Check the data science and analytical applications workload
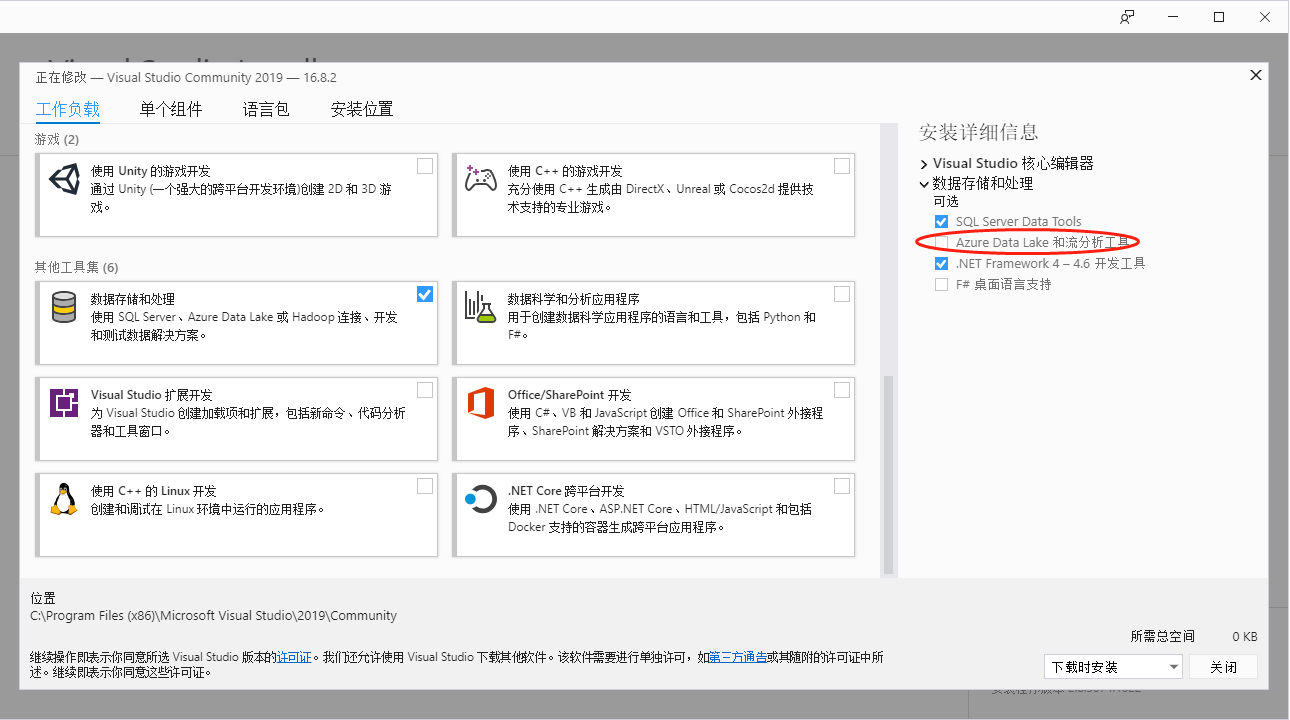1290x720 pixels. pos(842,294)
